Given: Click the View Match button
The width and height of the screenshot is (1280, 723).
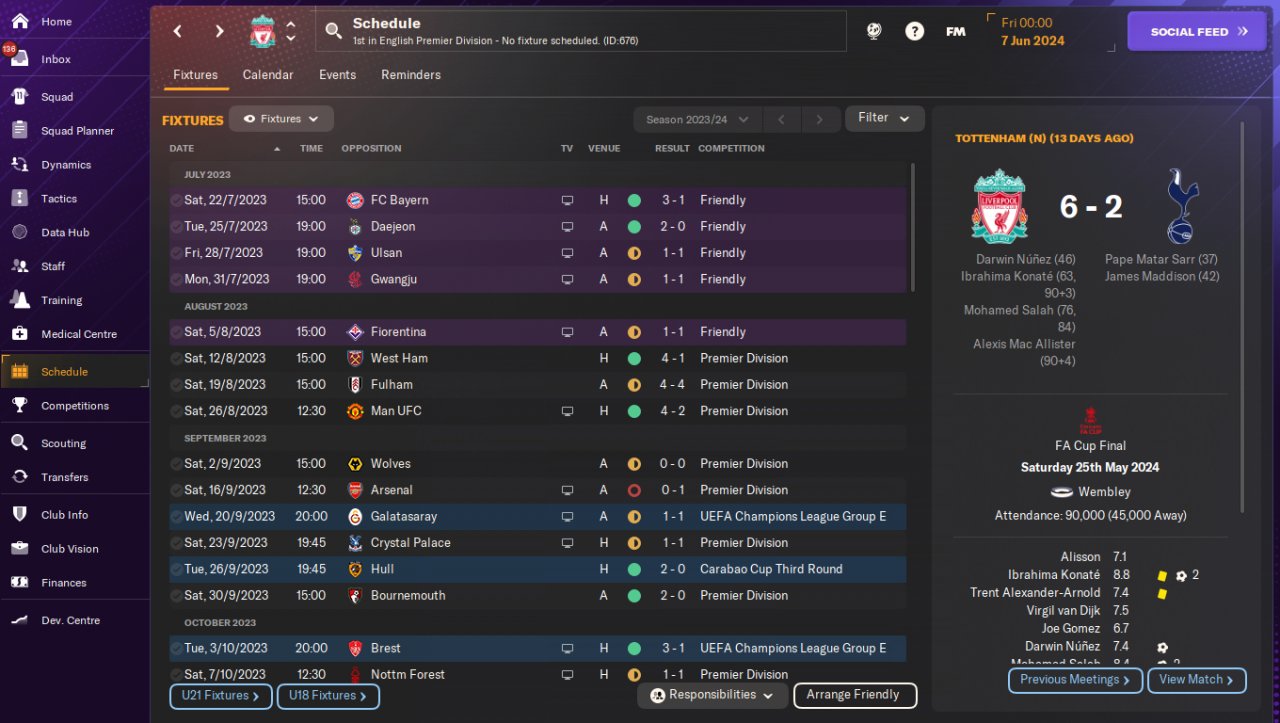Looking at the screenshot, I should click(x=1197, y=680).
